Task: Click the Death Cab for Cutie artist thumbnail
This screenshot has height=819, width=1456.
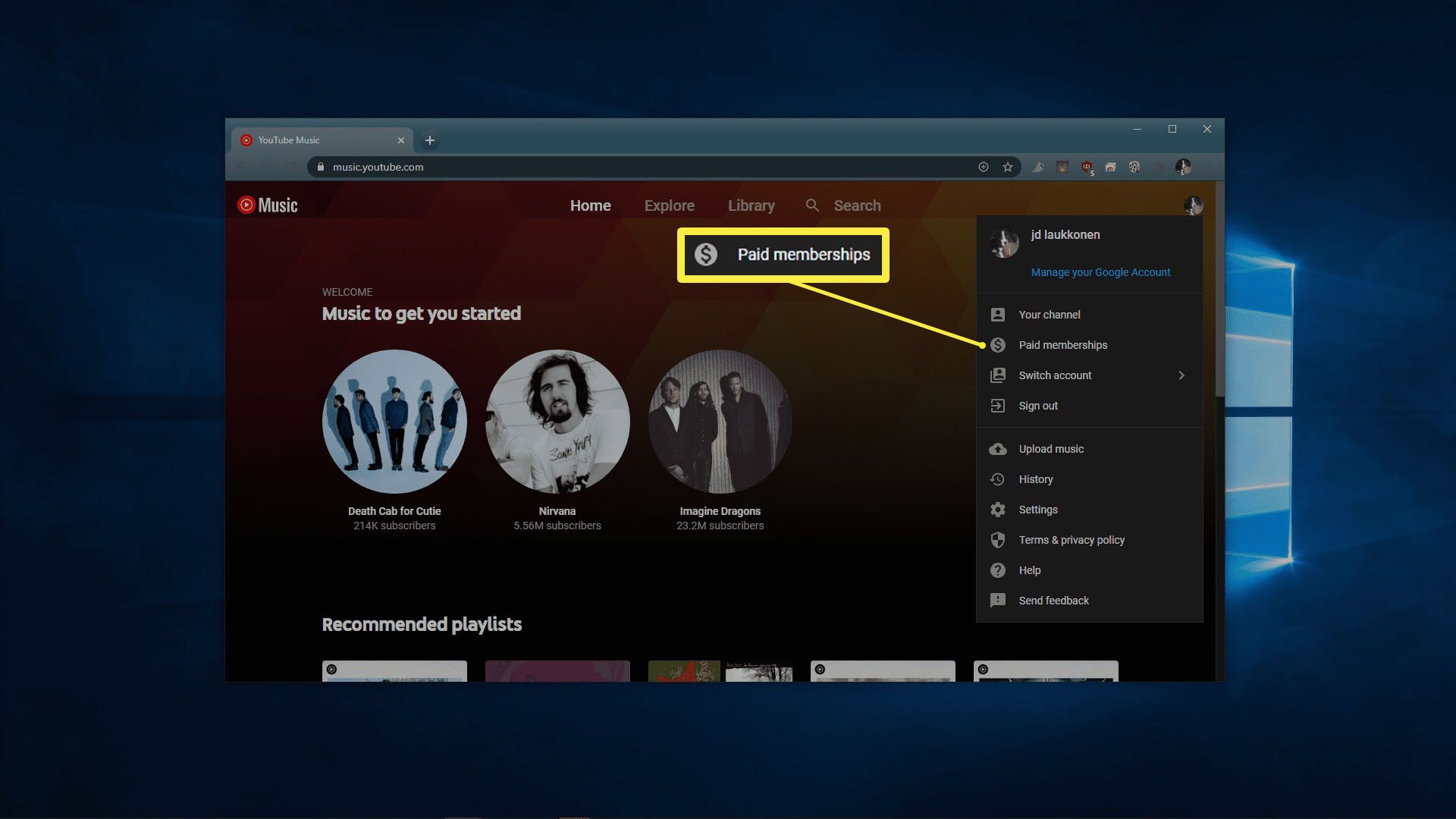Action: tap(394, 421)
